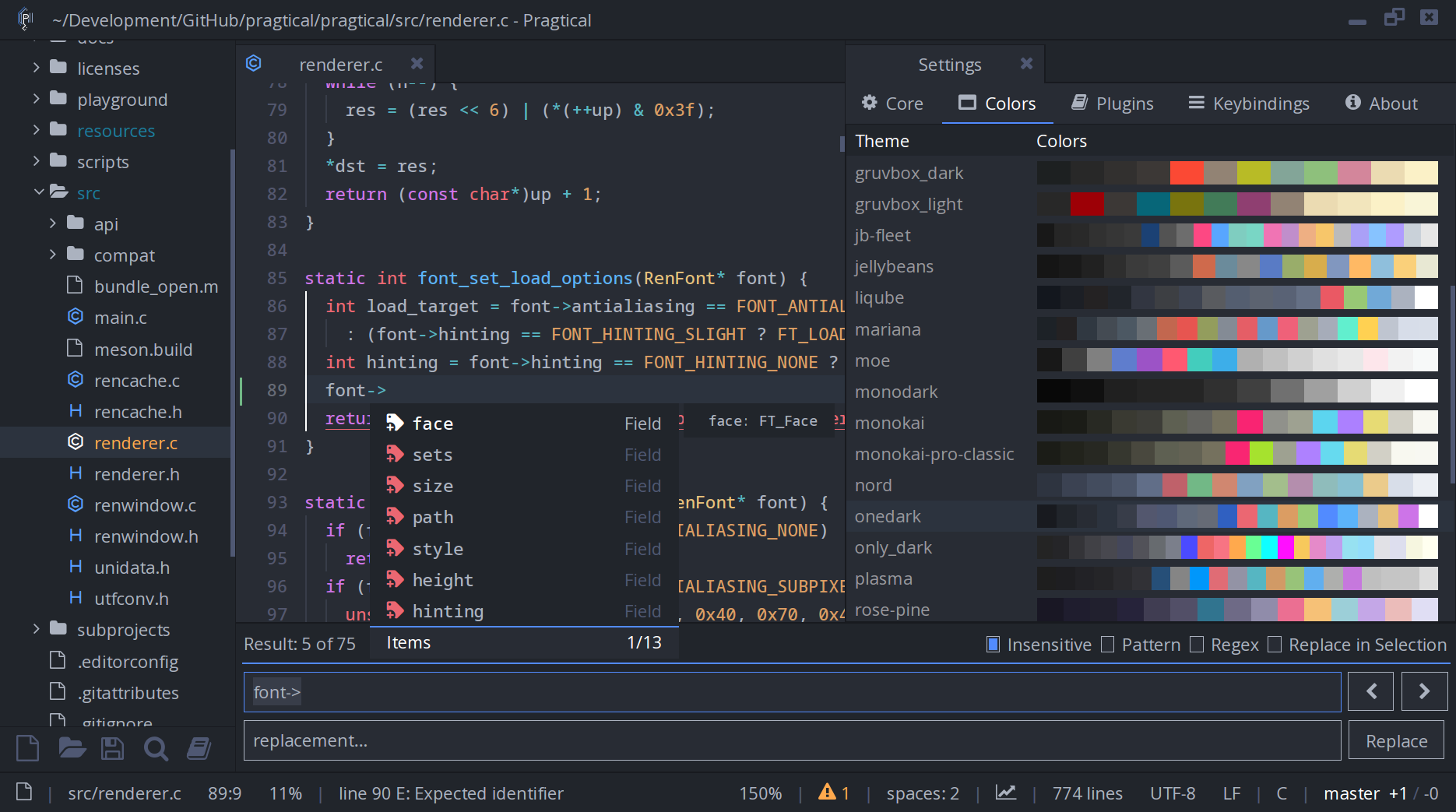This screenshot has height=812, width=1456.
Task: Click the graph icon in the status bar
Action: [x=1006, y=793]
